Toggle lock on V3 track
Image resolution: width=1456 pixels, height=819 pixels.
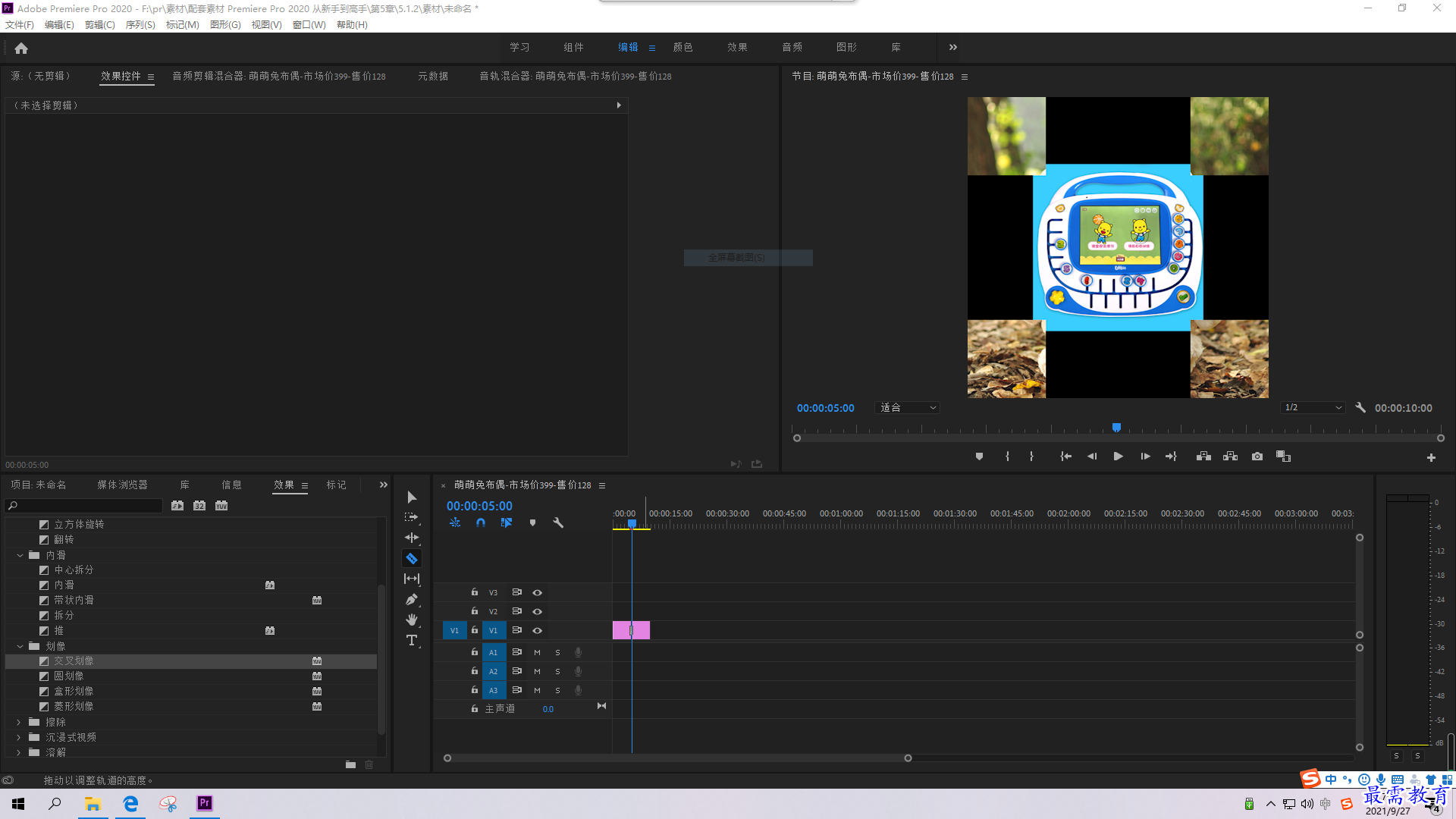click(475, 592)
